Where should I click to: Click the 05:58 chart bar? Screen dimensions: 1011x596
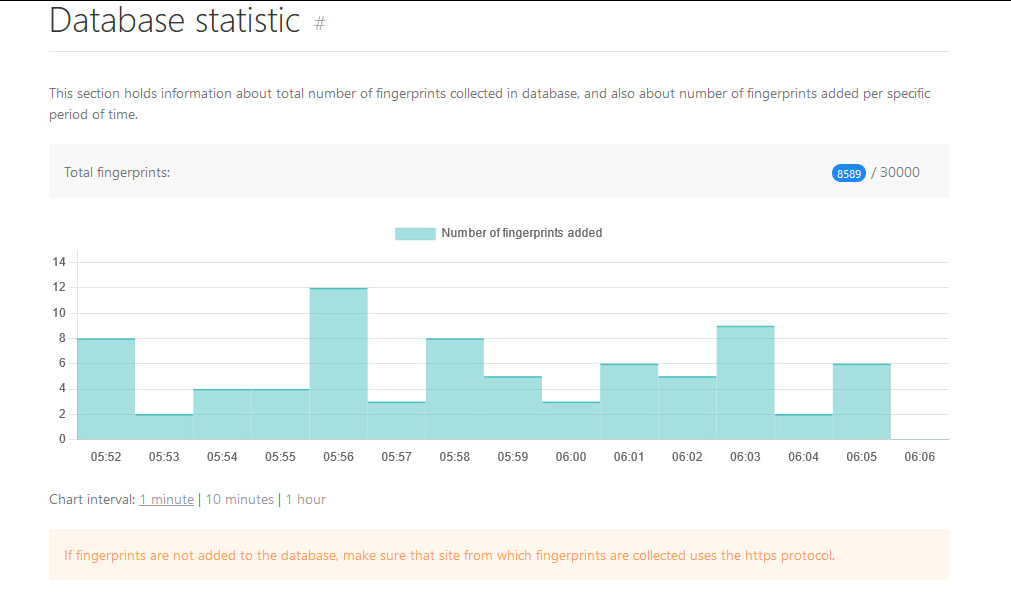point(454,389)
